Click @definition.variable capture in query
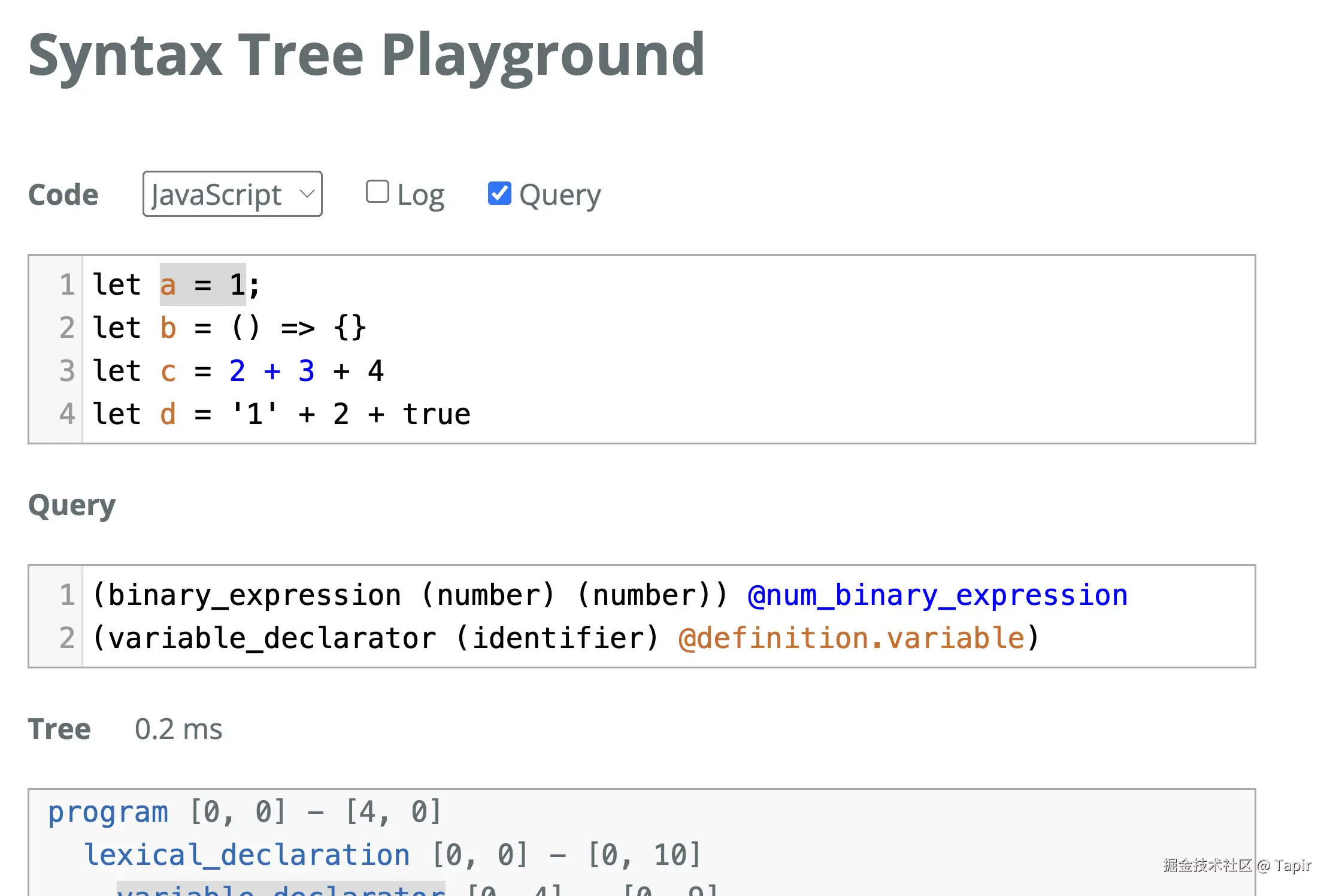The height and width of the screenshot is (896, 1333). (851, 638)
